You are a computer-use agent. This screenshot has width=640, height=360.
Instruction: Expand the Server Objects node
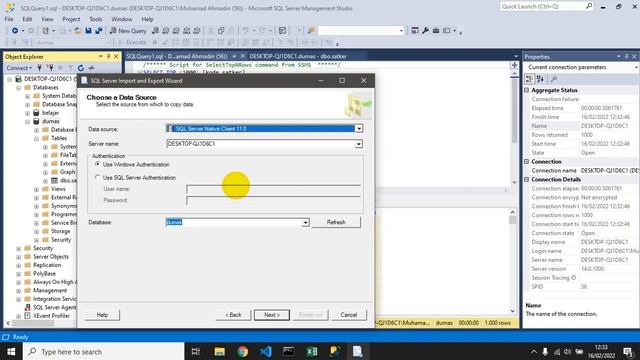click(18, 257)
